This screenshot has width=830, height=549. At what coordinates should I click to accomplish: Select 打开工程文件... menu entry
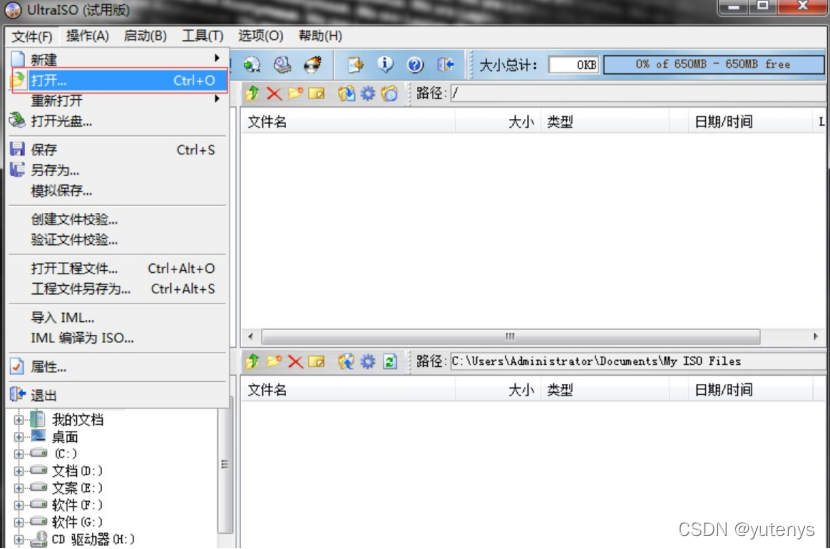point(118,268)
